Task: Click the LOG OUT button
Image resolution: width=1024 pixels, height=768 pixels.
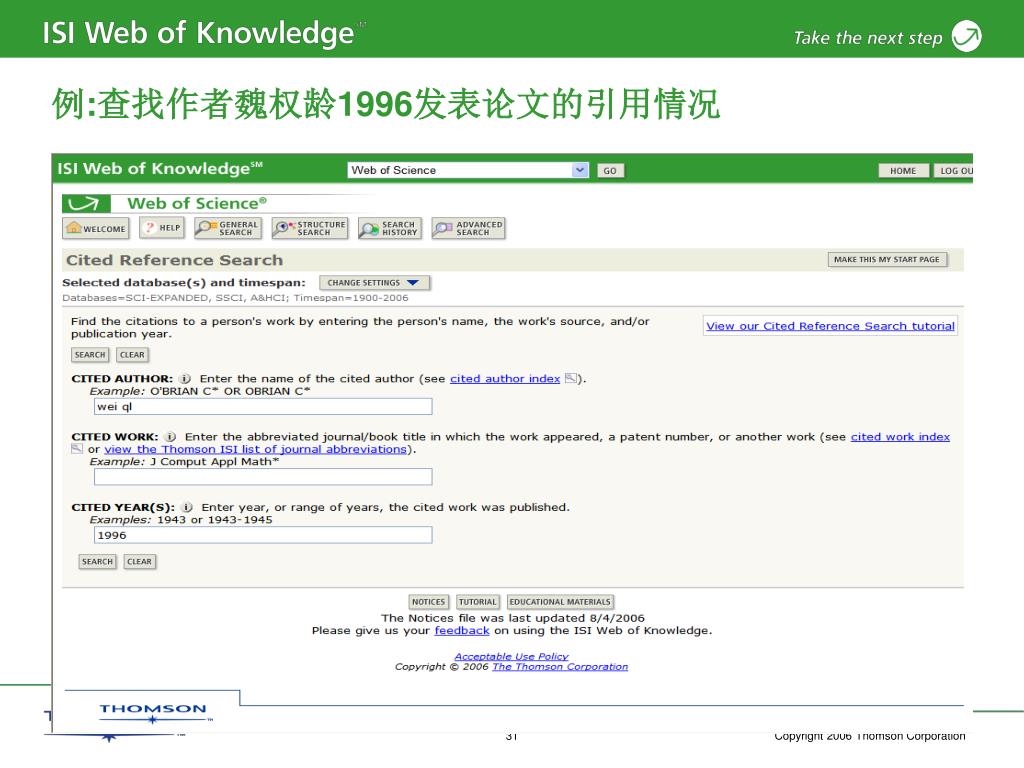Action: pos(953,171)
